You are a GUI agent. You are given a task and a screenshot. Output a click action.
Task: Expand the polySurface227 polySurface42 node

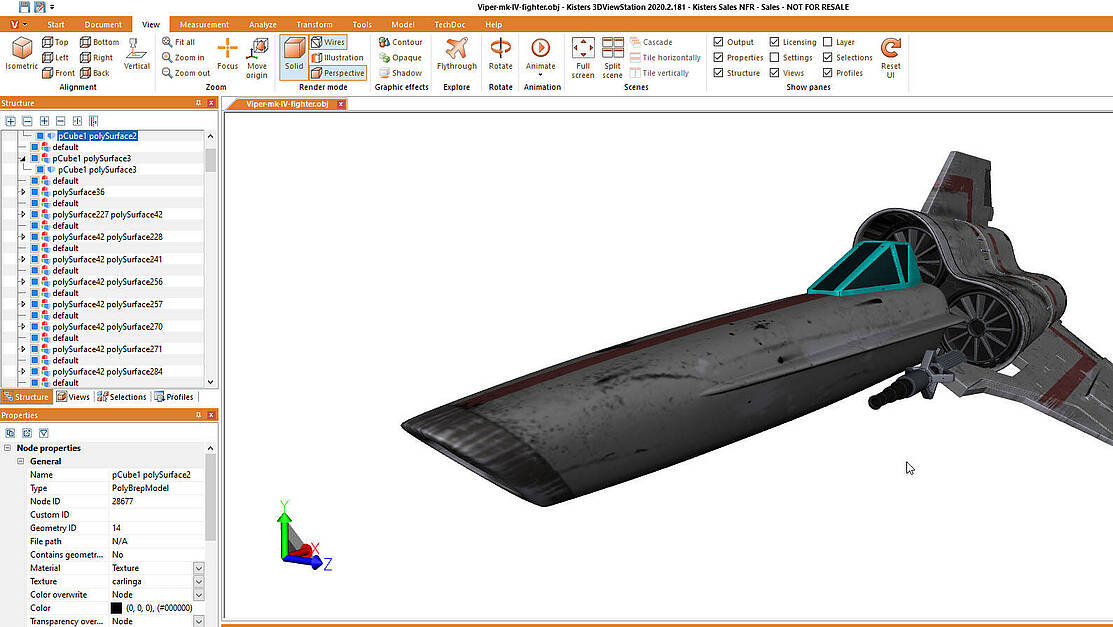[23, 214]
